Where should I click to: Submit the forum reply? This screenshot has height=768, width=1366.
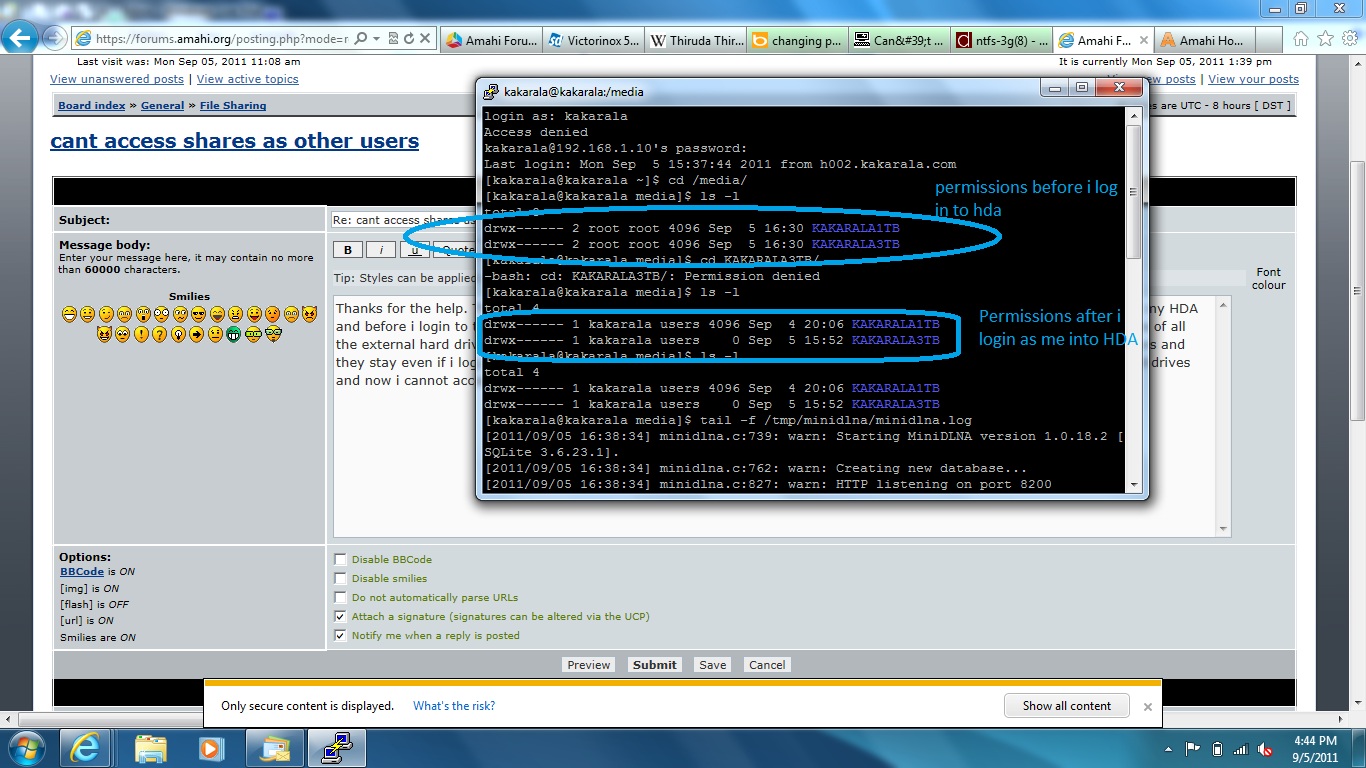coord(655,665)
